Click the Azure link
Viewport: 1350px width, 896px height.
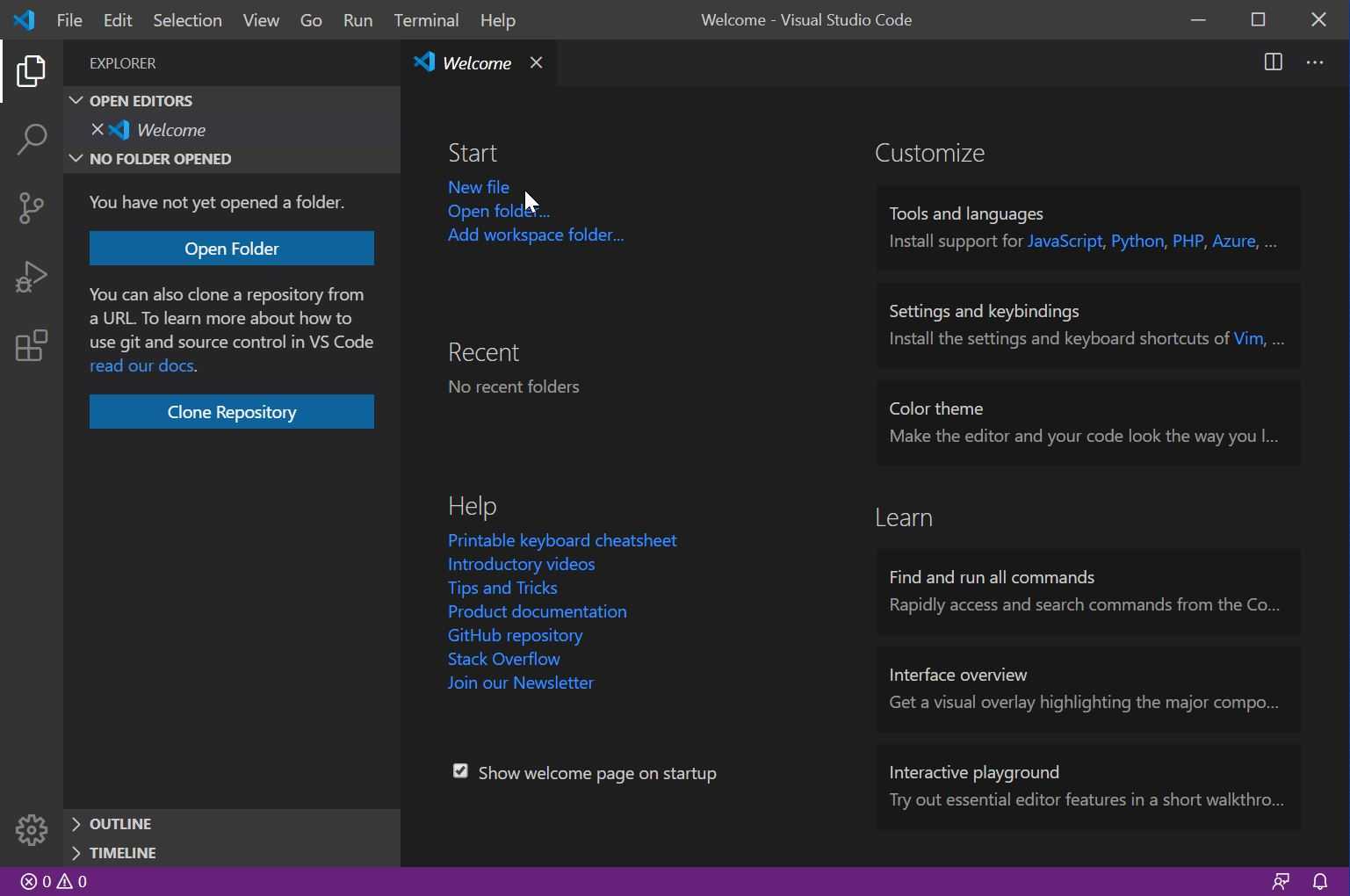pos(1234,241)
